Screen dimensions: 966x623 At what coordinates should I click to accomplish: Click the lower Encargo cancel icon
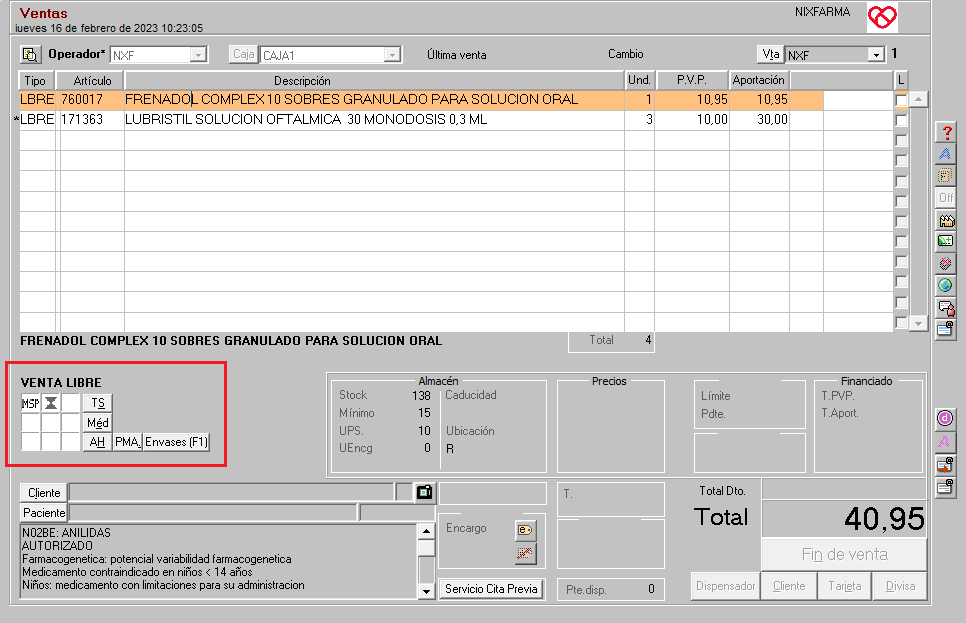point(525,553)
